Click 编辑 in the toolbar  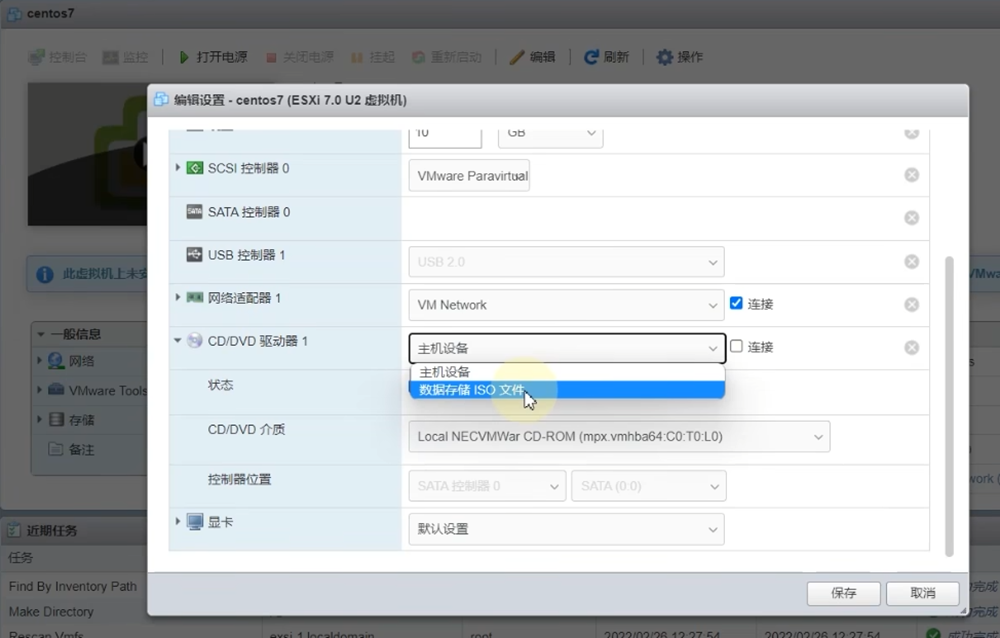(x=533, y=57)
